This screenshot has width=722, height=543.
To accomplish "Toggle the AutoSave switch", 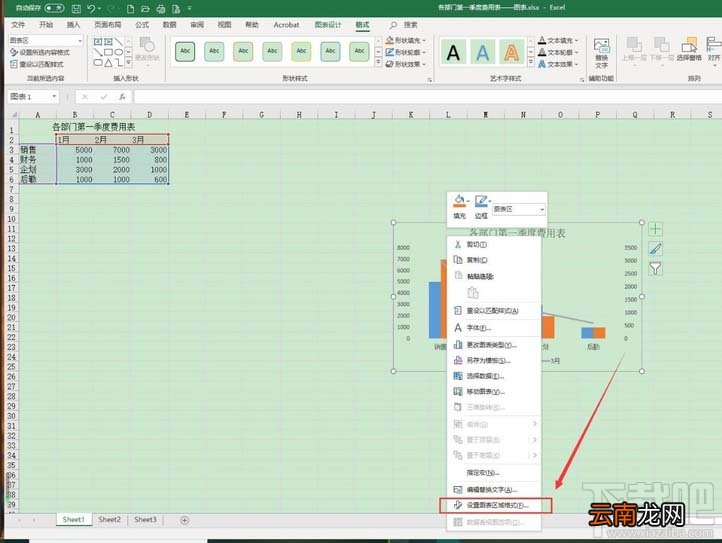I will coord(54,8).
